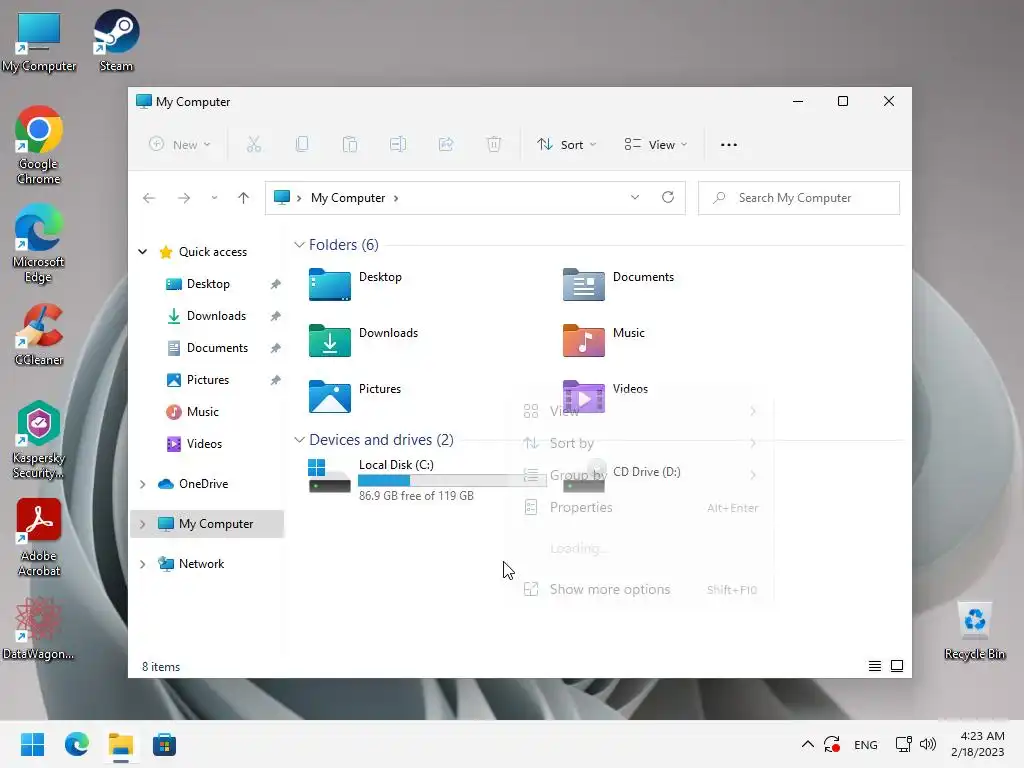Go up one level with up arrow
The image size is (1024, 768).
244,198
